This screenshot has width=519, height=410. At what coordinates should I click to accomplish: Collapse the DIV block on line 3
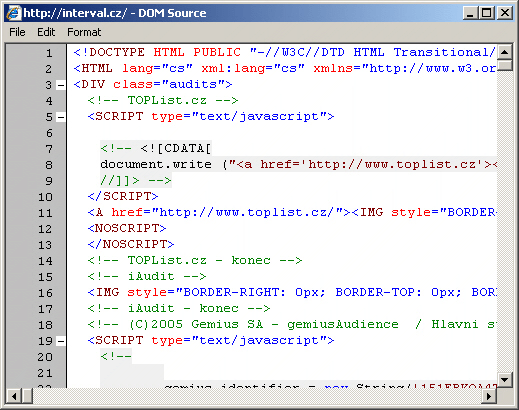(61, 85)
